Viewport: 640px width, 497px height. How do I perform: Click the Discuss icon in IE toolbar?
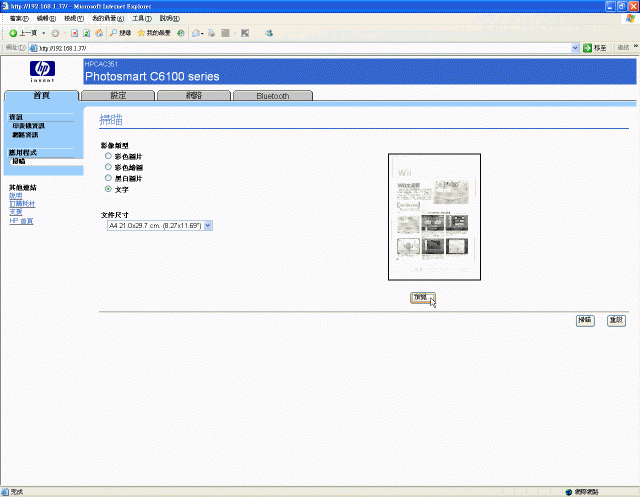click(x=245, y=33)
